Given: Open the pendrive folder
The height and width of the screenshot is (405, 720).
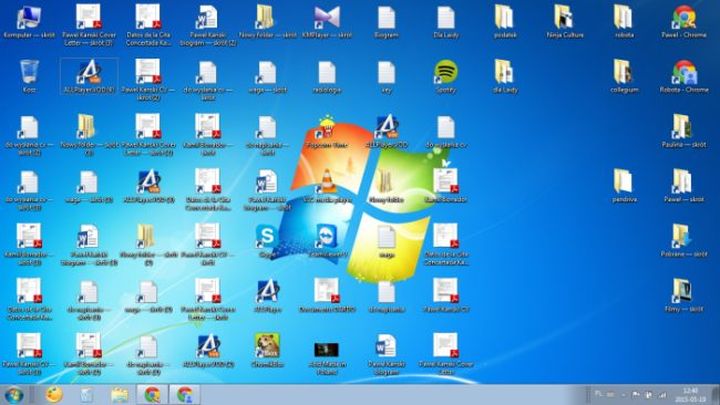Looking at the screenshot, I should click(624, 186).
